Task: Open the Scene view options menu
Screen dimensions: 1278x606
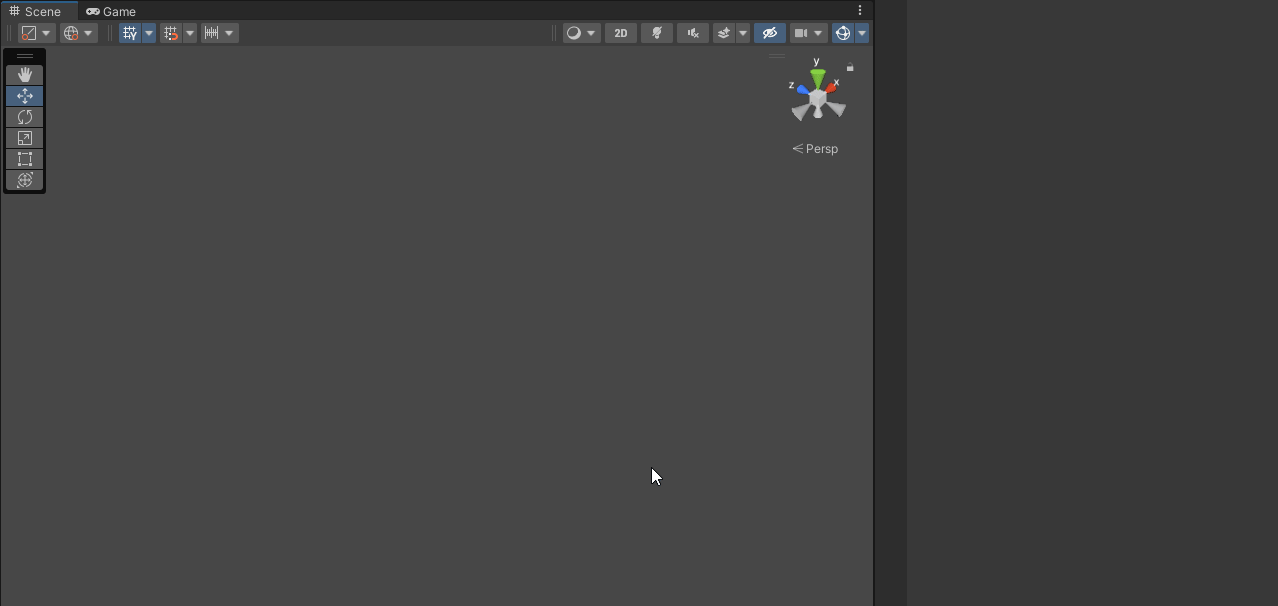Action: [859, 10]
